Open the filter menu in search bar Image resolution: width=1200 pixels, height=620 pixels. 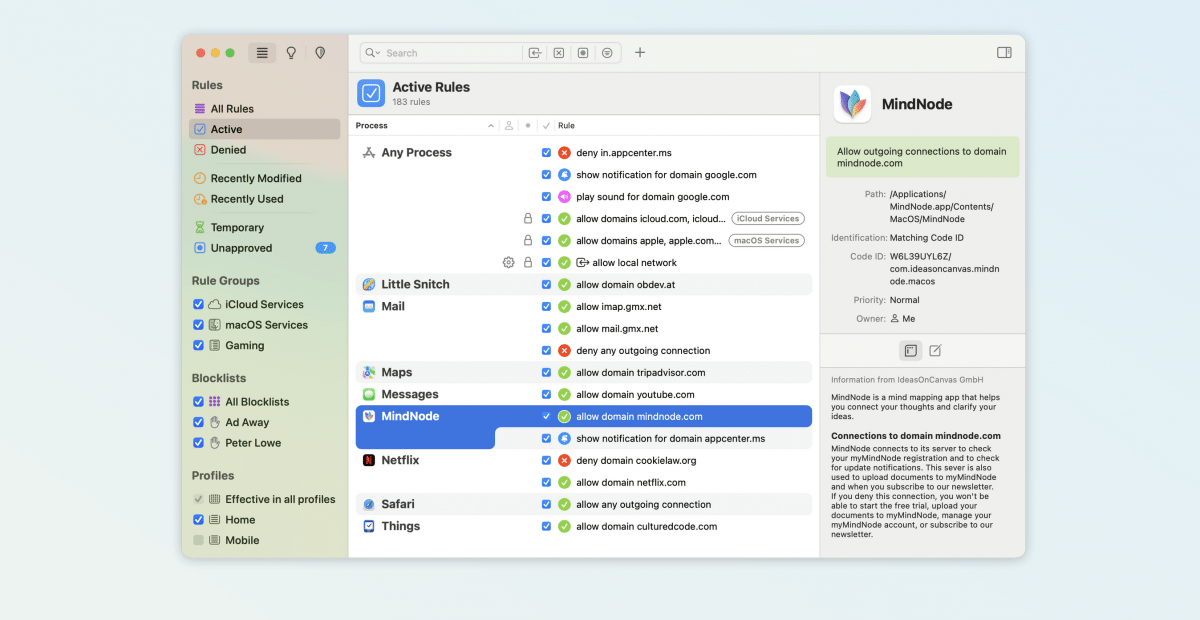coord(607,53)
